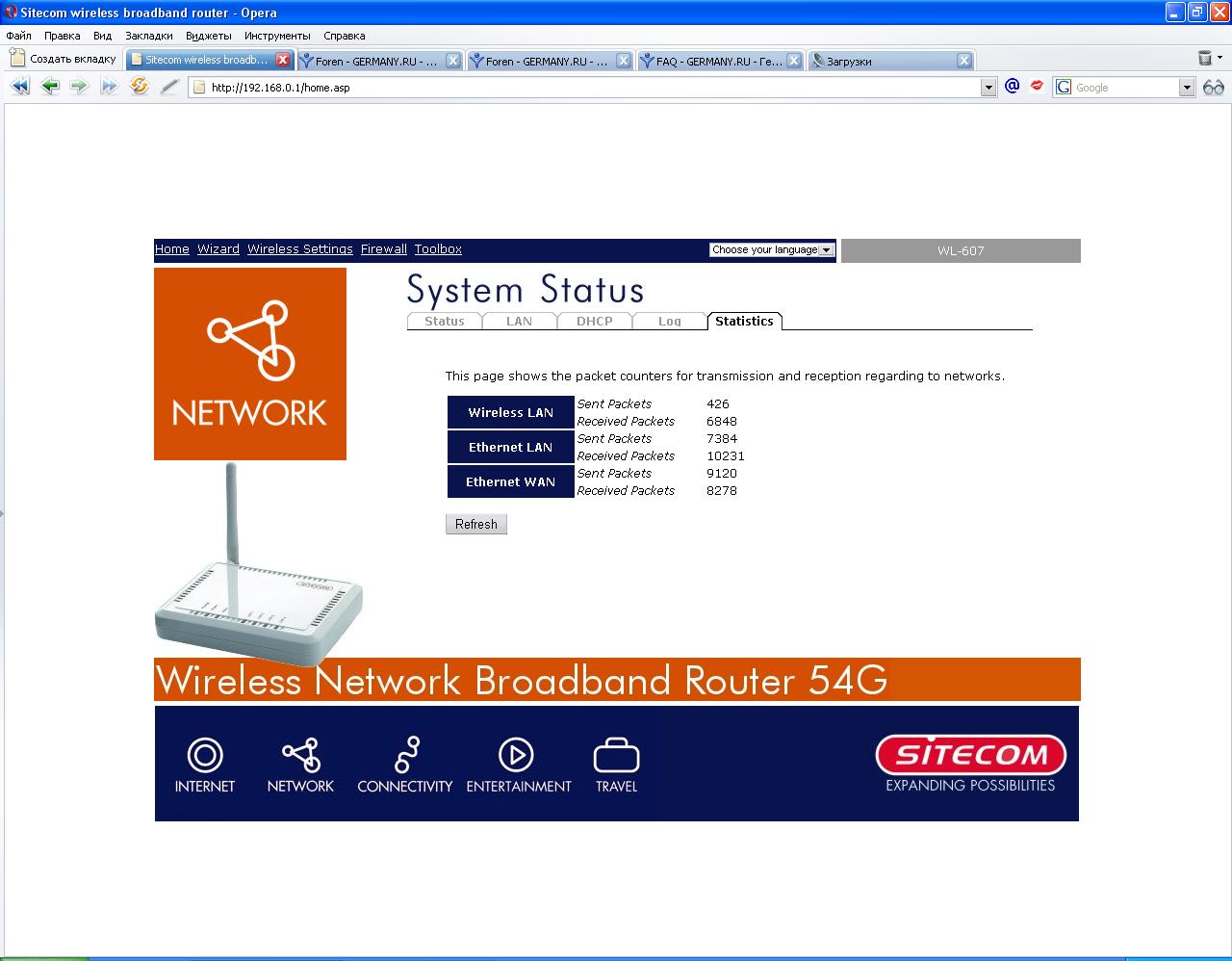
Task: Click the orange Network logo tile
Action: [250, 364]
